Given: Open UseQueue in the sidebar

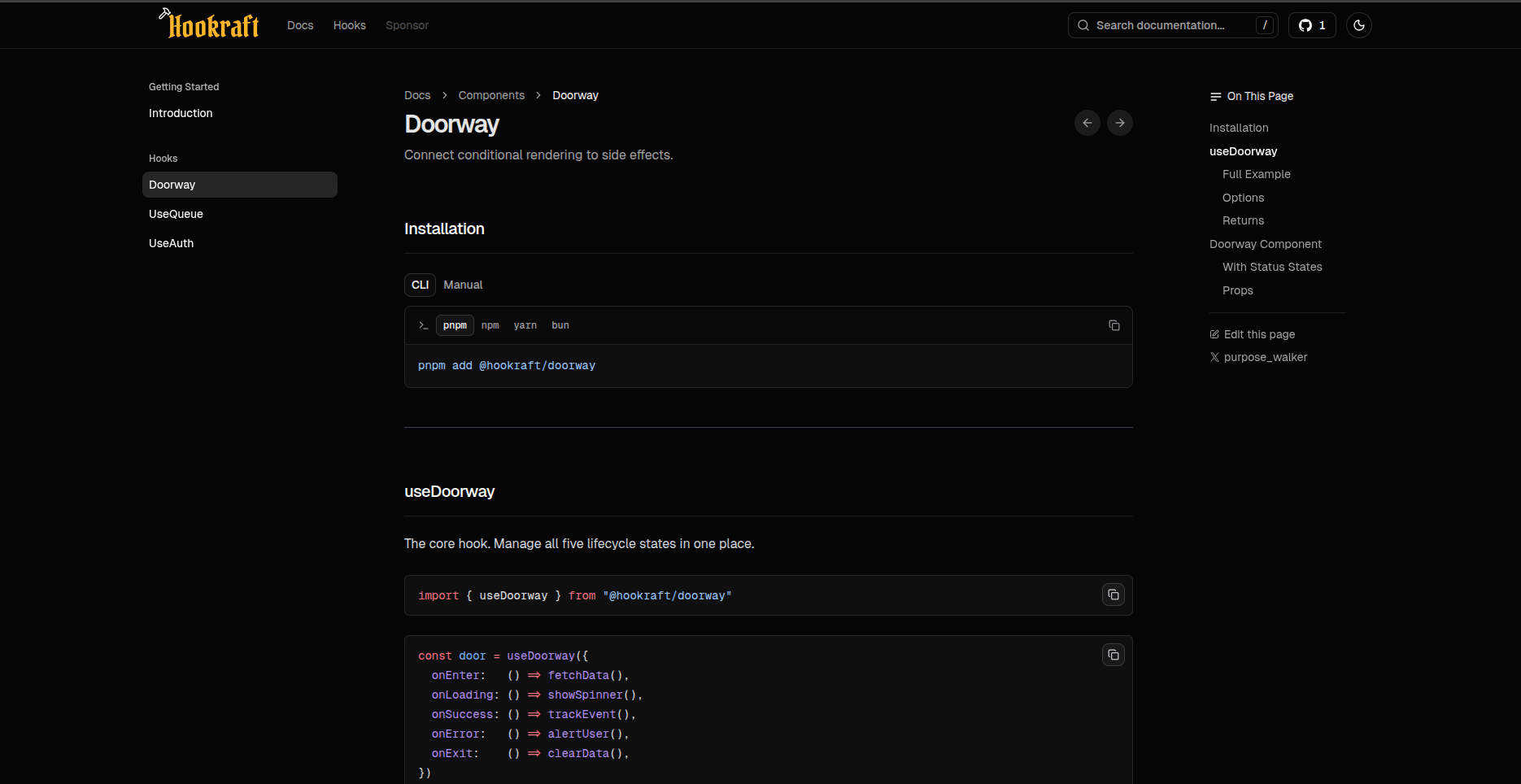Looking at the screenshot, I should [176, 214].
